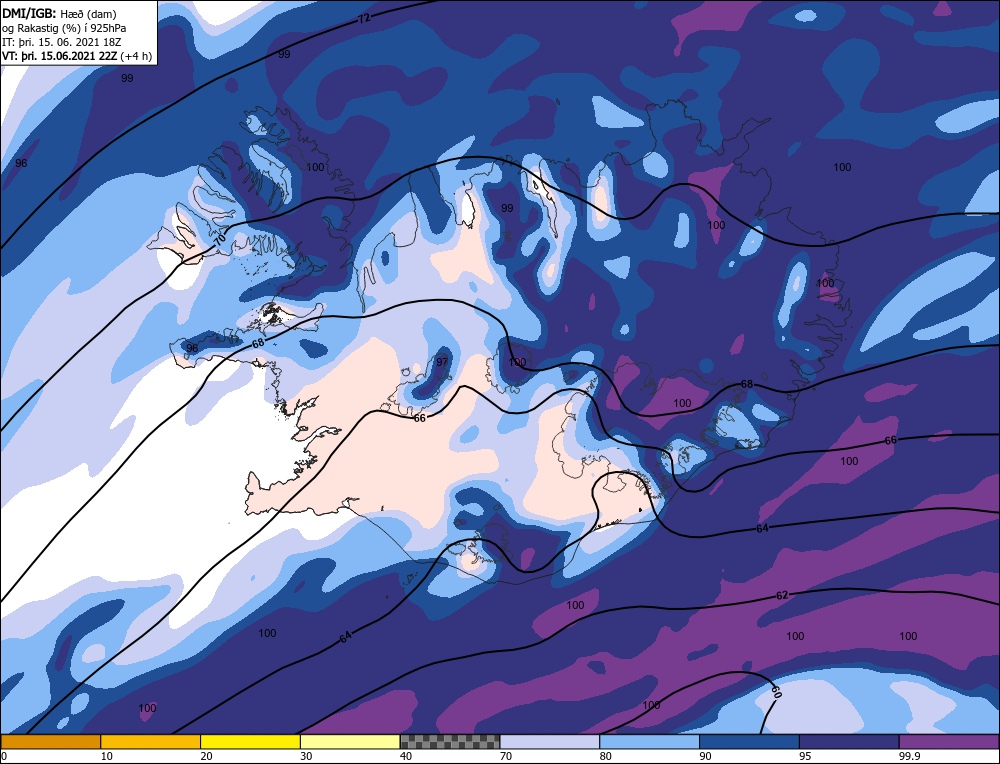1000x764 pixels.
Task: Click the pale yellow 30-40 legend swatch
Action: (350, 741)
